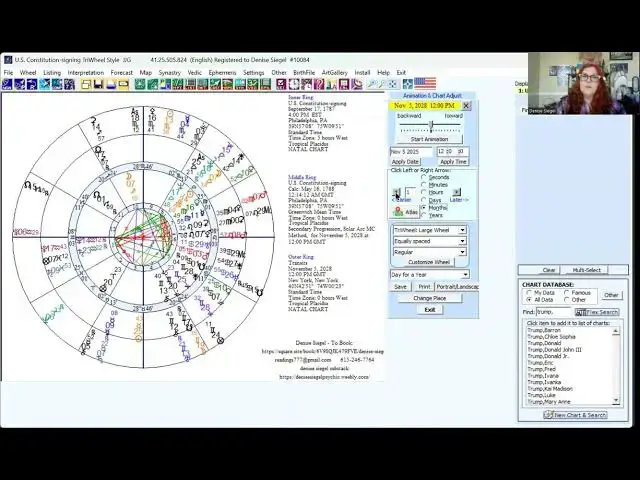This screenshot has width=640, height=480.
Task: Click the floppy disk save icon in toolbar
Action: [x=98, y=84]
